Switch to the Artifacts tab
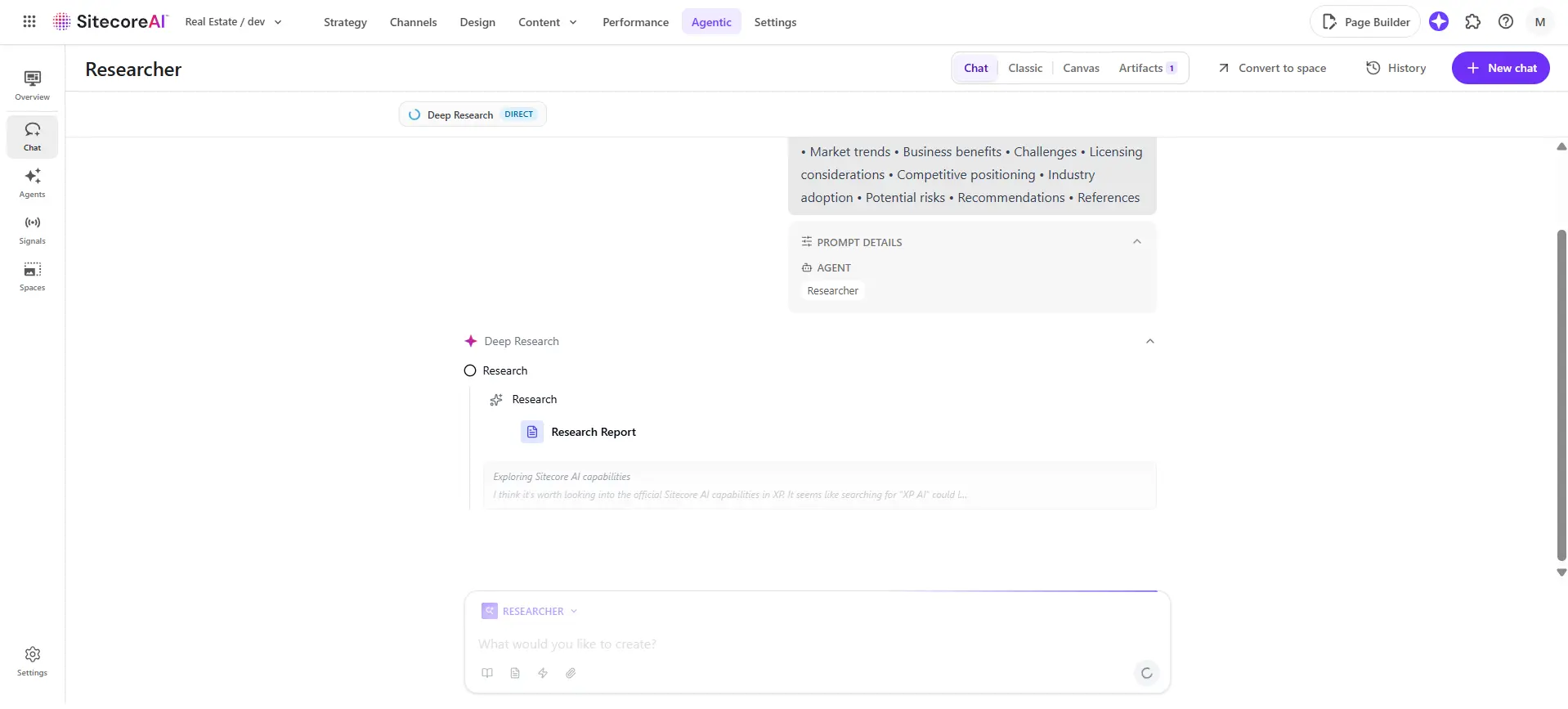This screenshot has height=709, width=1568. (1148, 68)
